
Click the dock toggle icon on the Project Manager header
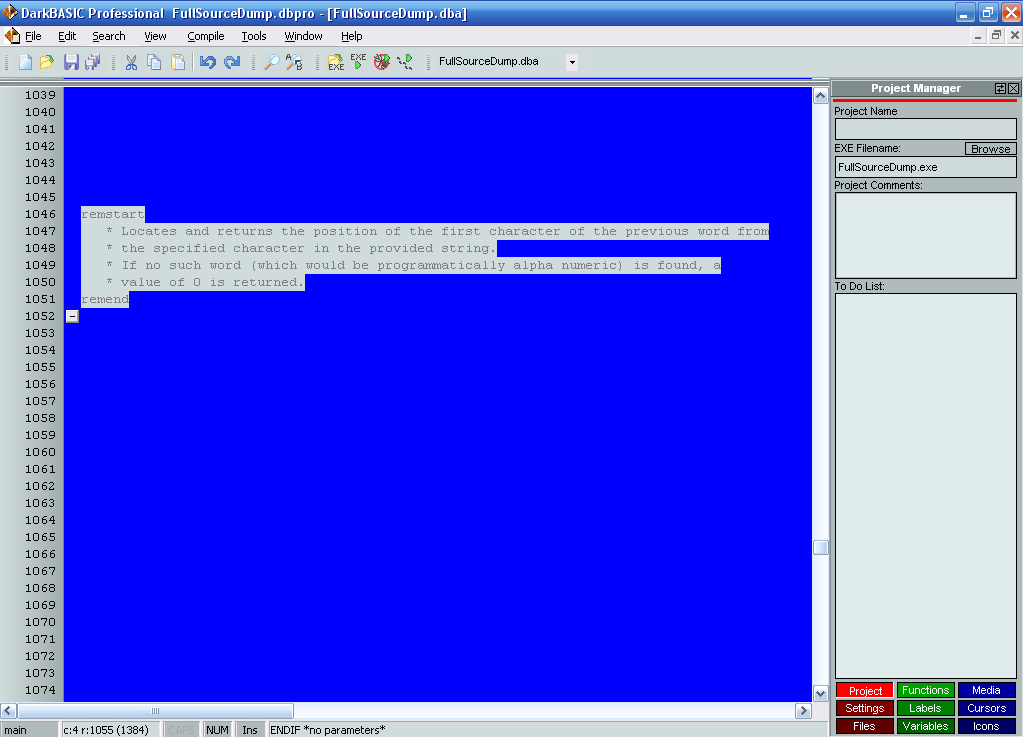point(1000,88)
